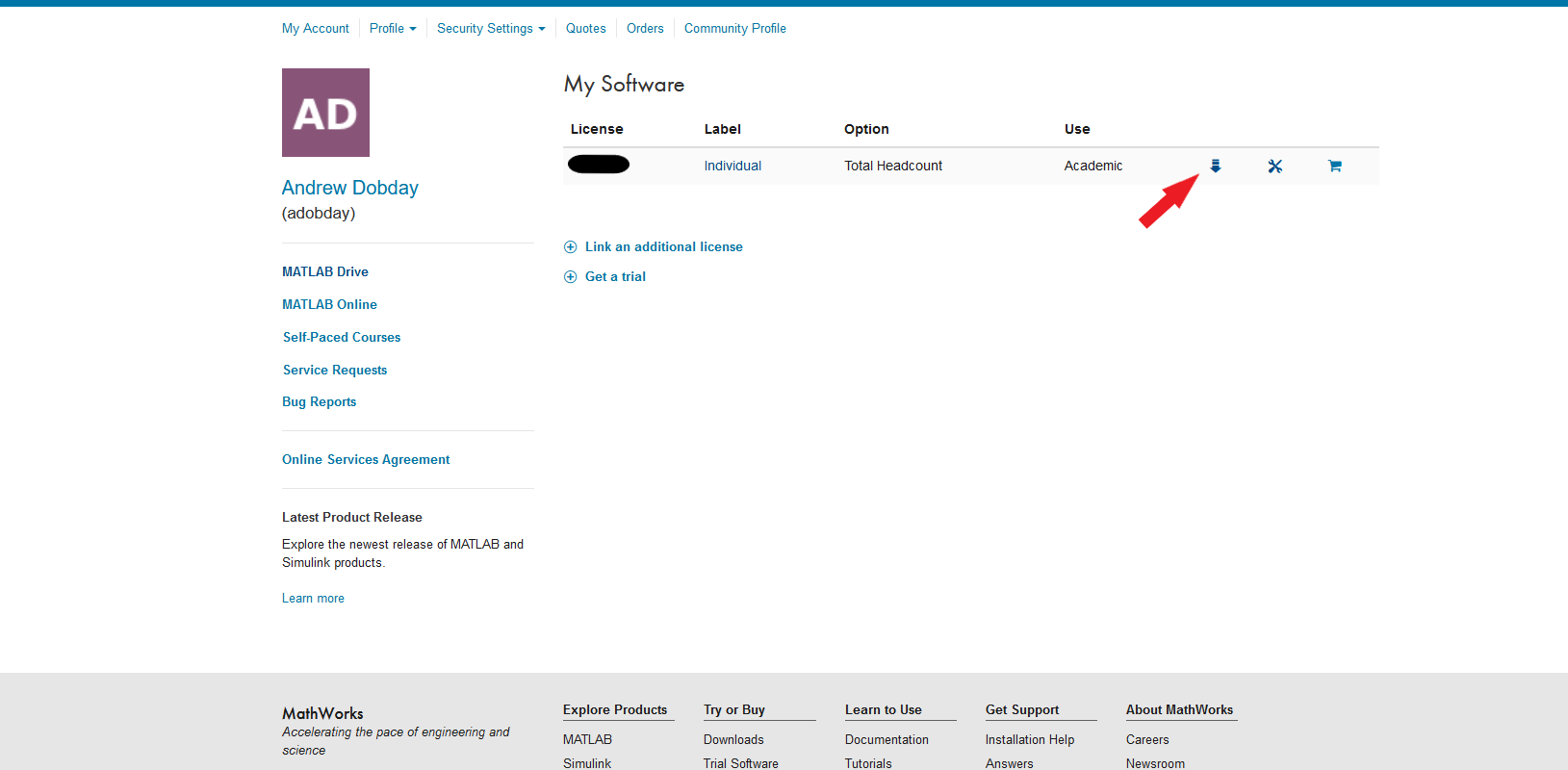Click the plus icon beside Get a trial
The width and height of the screenshot is (1568, 770).
tap(570, 276)
